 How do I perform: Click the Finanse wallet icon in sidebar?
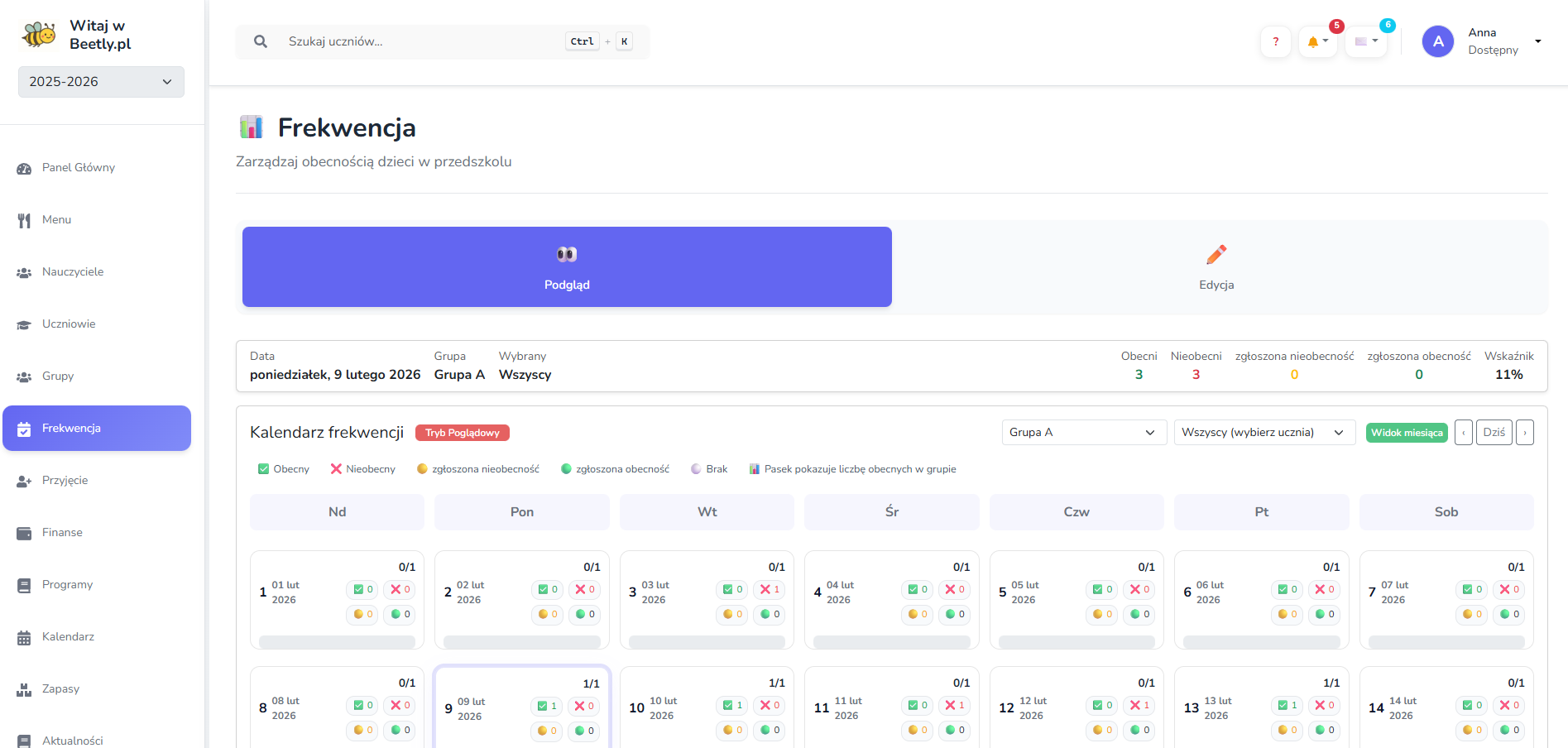(24, 533)
